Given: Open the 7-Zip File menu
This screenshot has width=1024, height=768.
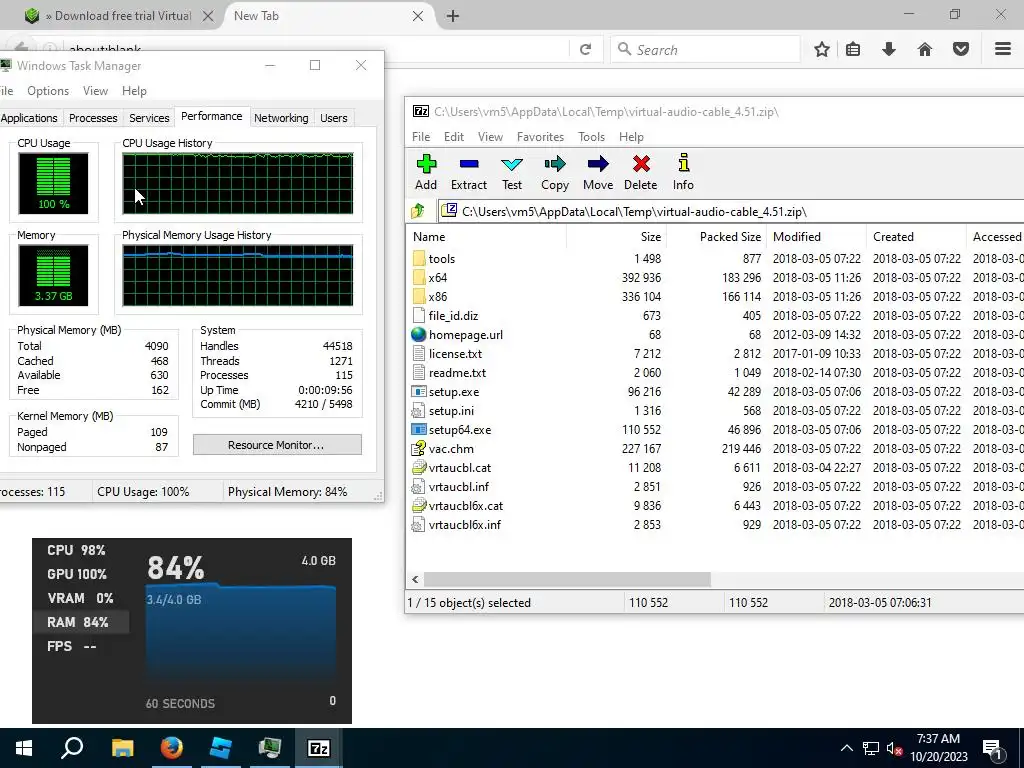Looking at the screenshot, I should tap(421, 136).
